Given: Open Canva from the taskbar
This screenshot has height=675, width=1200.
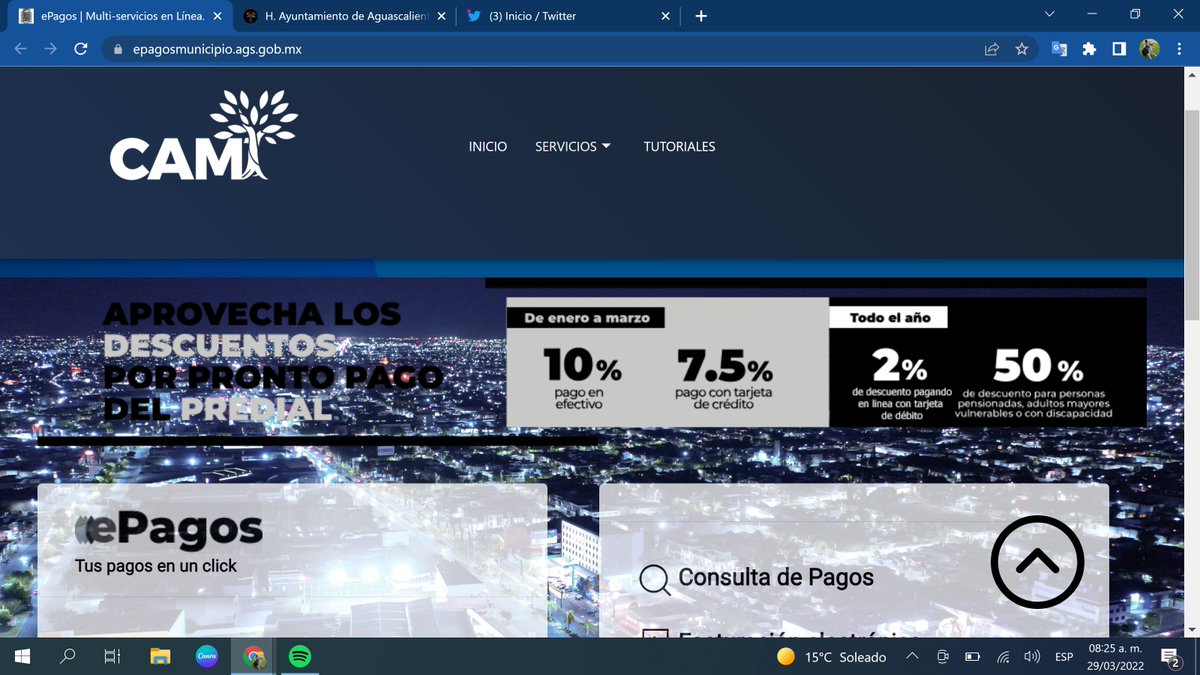Looking at the screenshot, I should click(x=206, y=657).
